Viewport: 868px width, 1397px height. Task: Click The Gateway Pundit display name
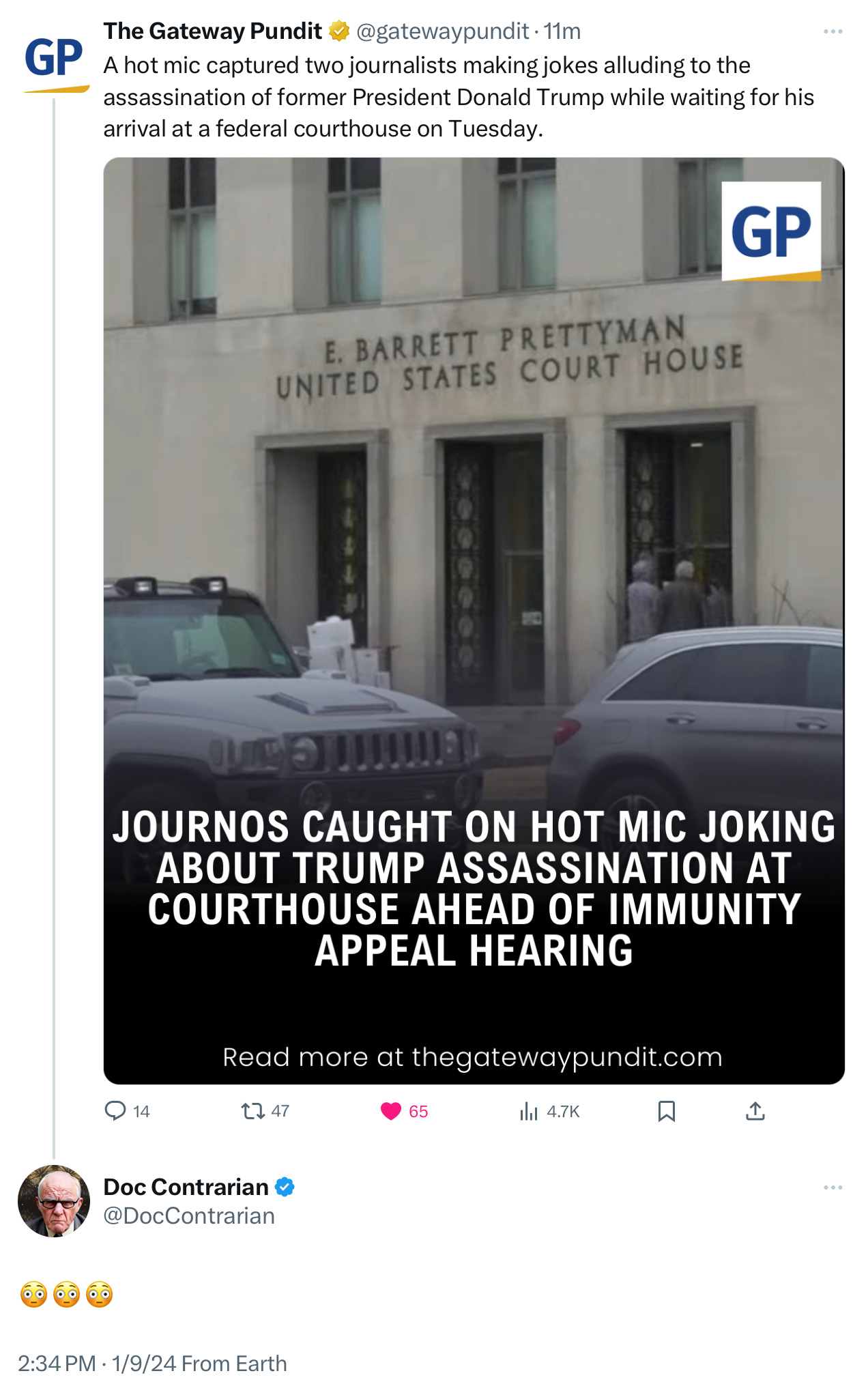pos(212,31)
